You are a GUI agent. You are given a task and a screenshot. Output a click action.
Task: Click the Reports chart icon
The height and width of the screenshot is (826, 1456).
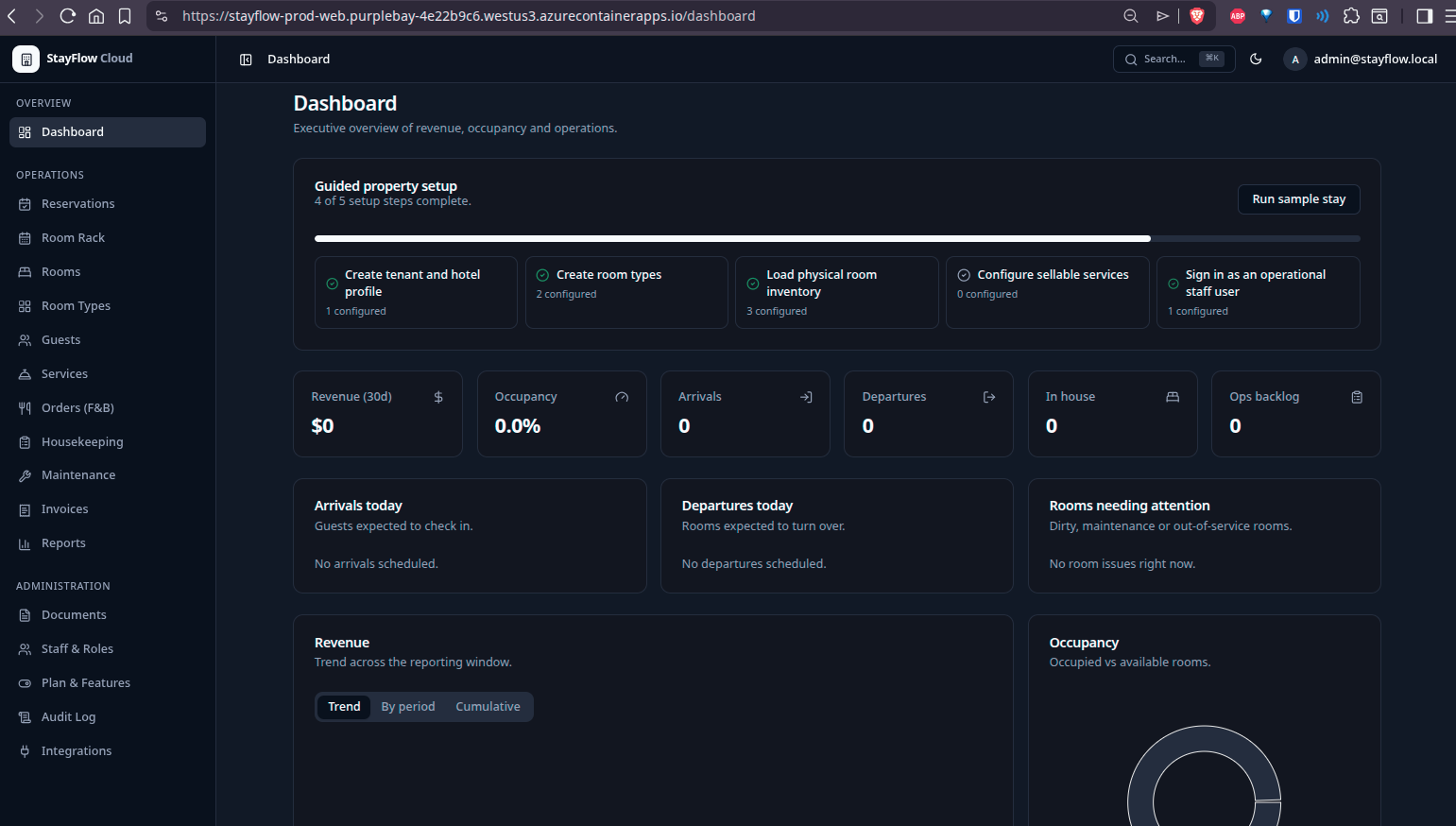(25, 543)
